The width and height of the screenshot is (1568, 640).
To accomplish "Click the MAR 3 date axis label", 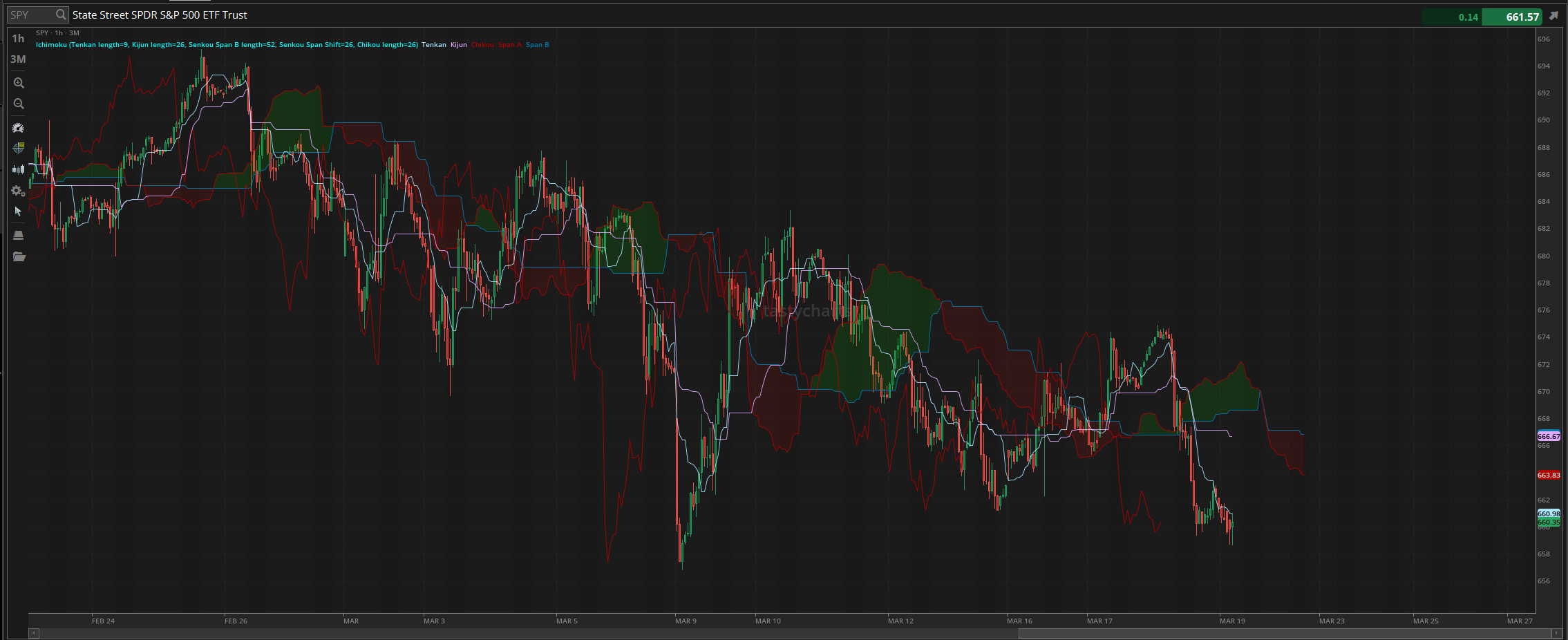I will 434,621.
